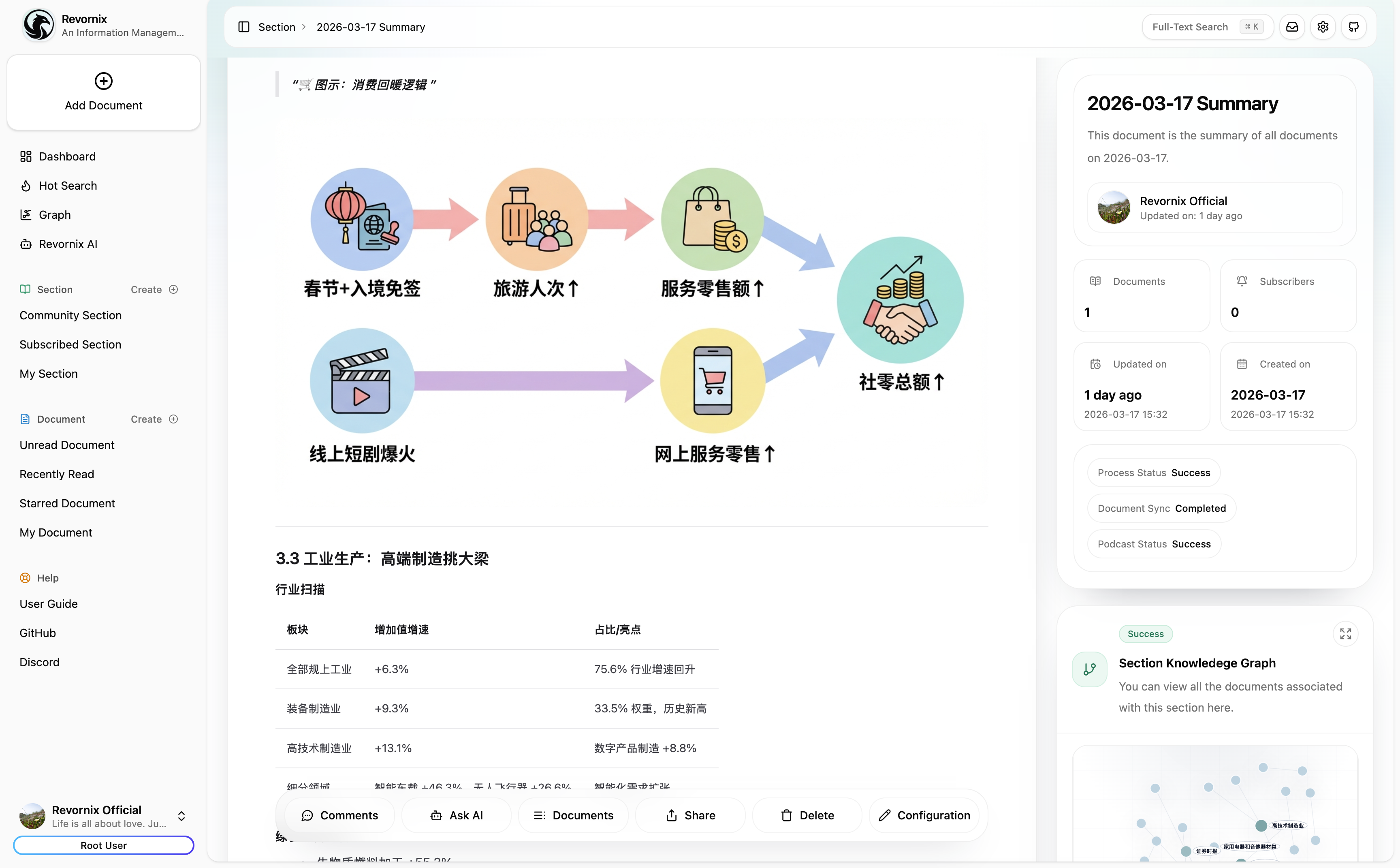Delete the current section

(x=807, y=815)
